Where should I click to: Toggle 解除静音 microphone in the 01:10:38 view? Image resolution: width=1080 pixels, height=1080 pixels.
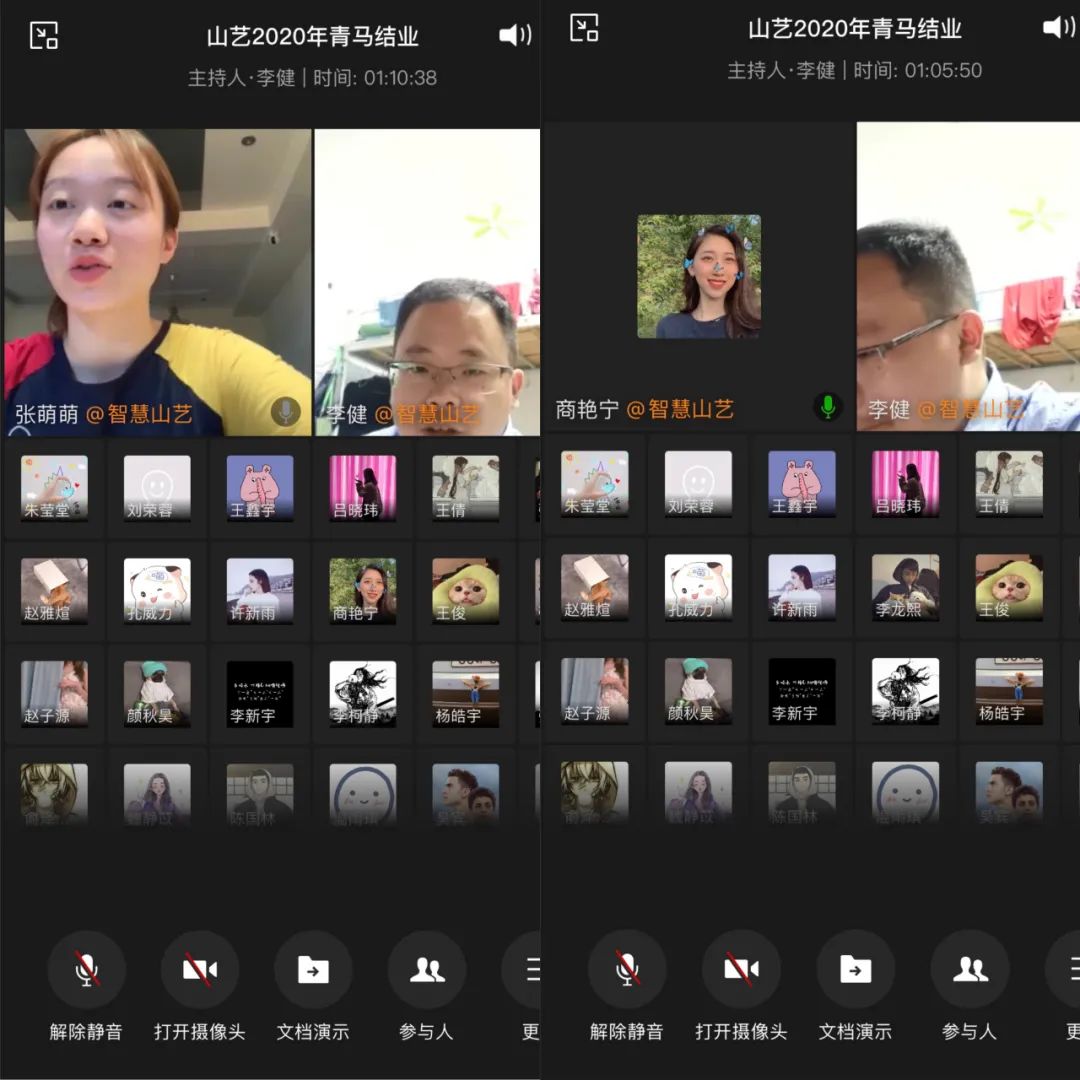(87, 970)
